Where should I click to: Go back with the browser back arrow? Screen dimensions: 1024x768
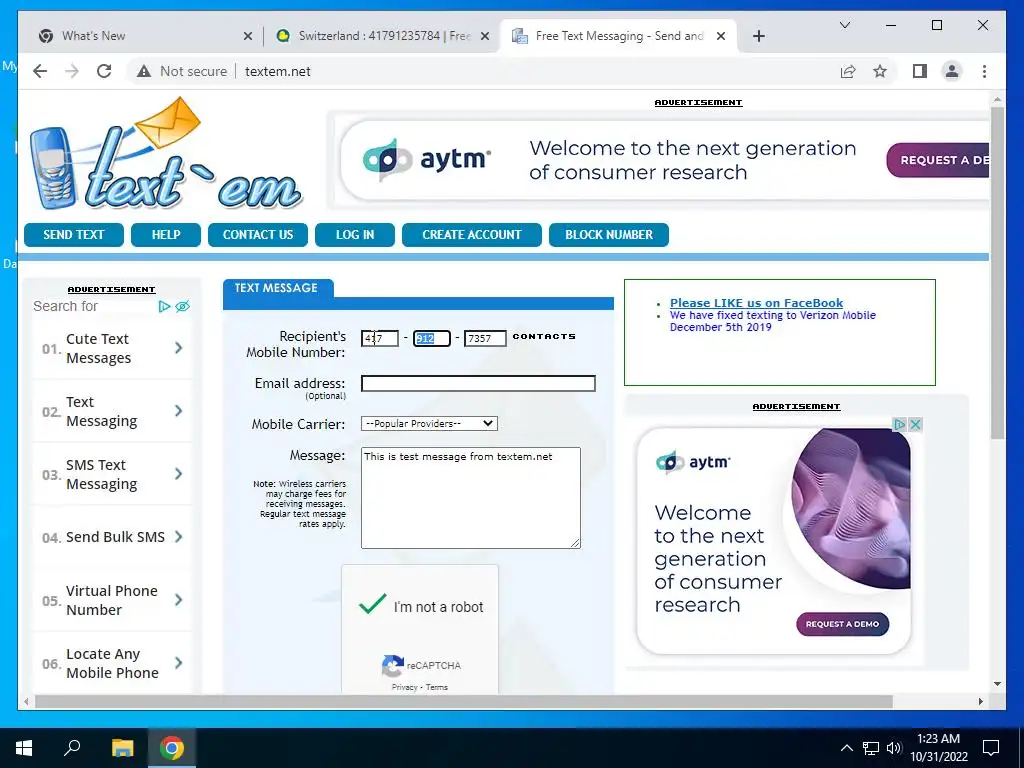tap(40, 71)
